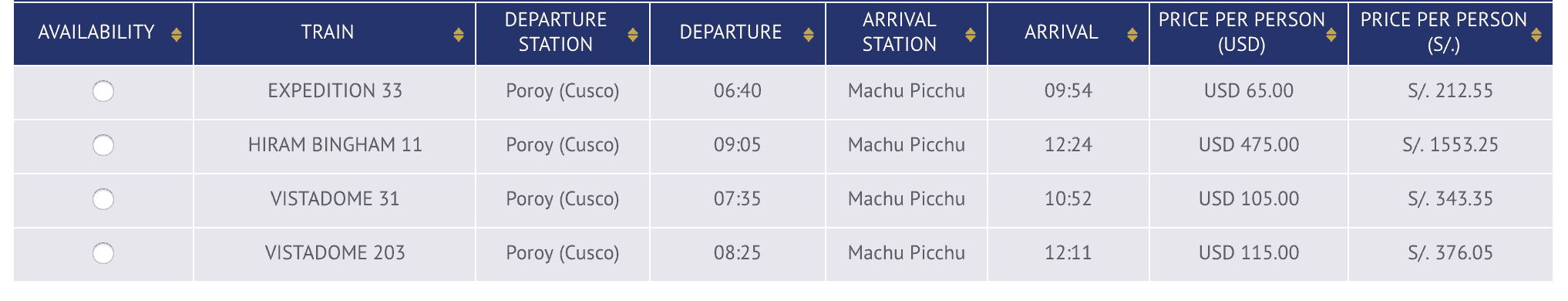Sort by Price Per Person S/. arrows
The height and width of the screenshot is (301, 1568).
[x=1536, y=35]
